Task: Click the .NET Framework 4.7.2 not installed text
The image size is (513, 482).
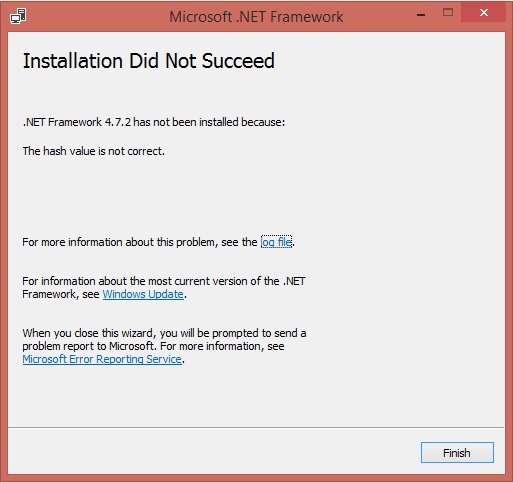Action: pyautogui.click(x=154, y=122)
